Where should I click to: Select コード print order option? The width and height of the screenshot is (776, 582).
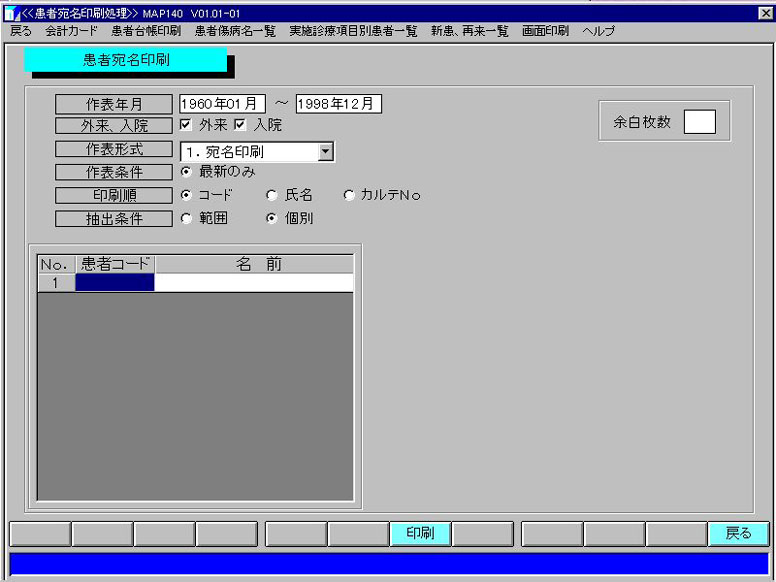(186, 195)
